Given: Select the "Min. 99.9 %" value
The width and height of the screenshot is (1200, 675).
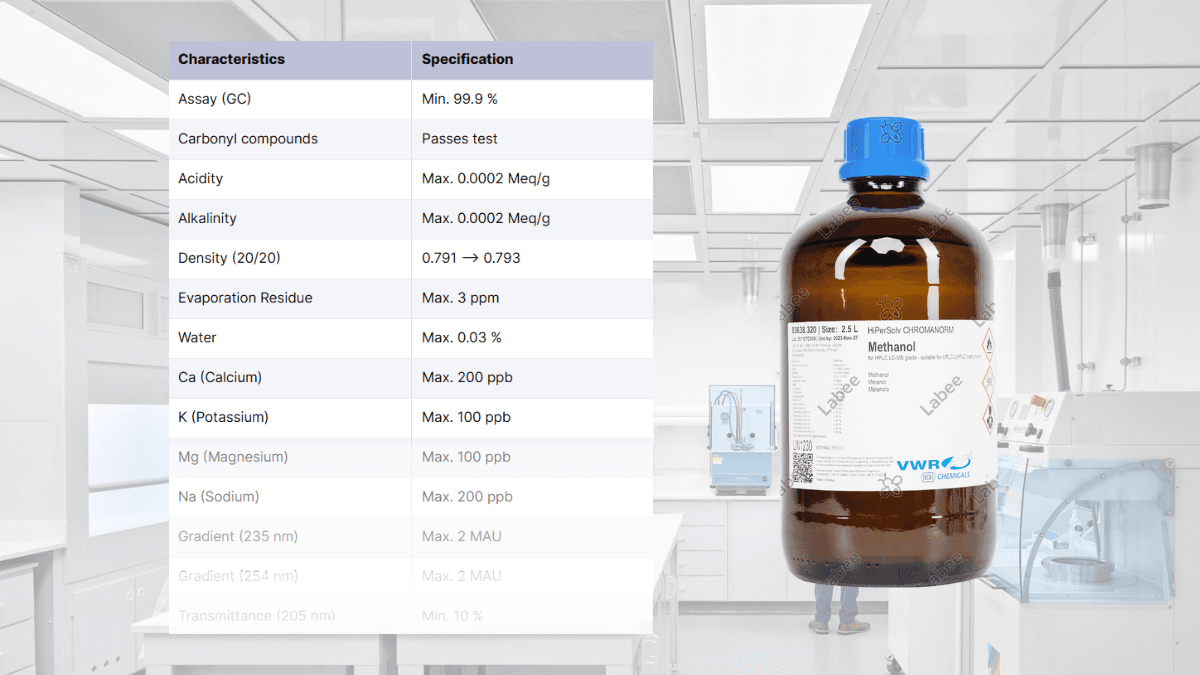Looking at the screenshot, I should coord(459,99).
